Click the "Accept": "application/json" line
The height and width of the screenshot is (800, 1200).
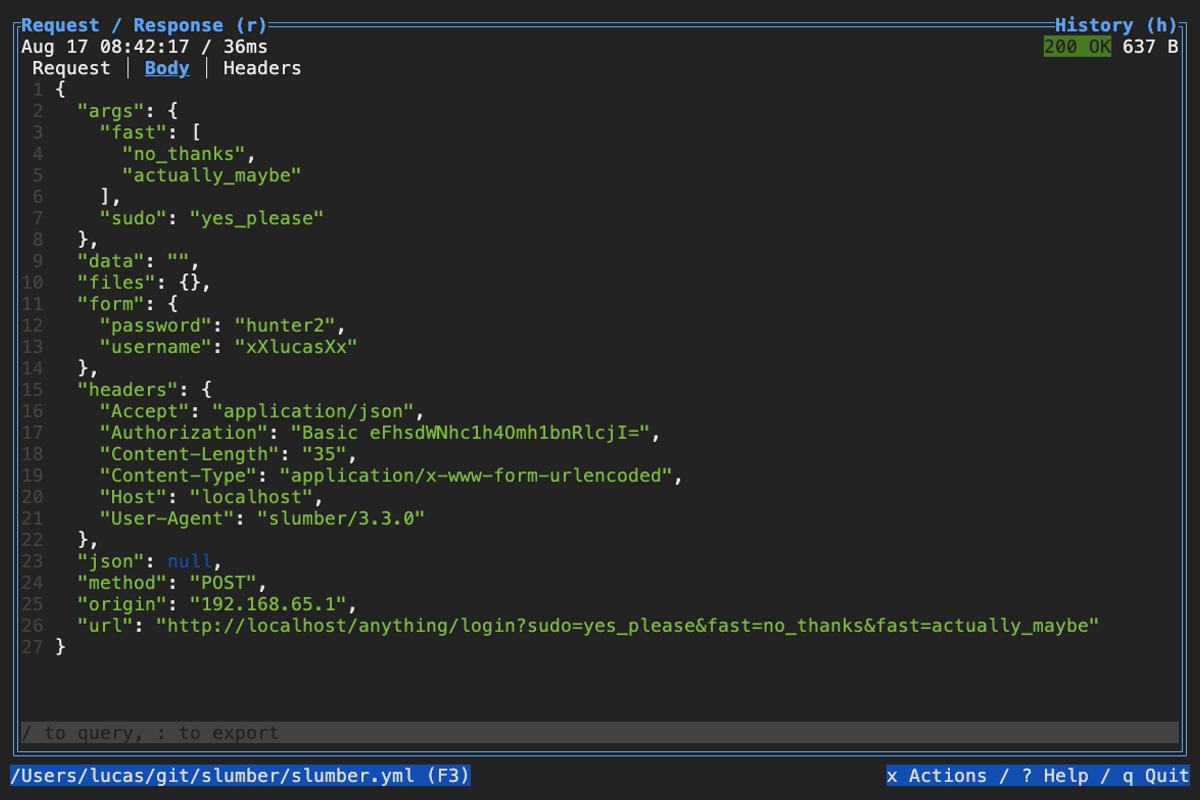tap(262, 411)
